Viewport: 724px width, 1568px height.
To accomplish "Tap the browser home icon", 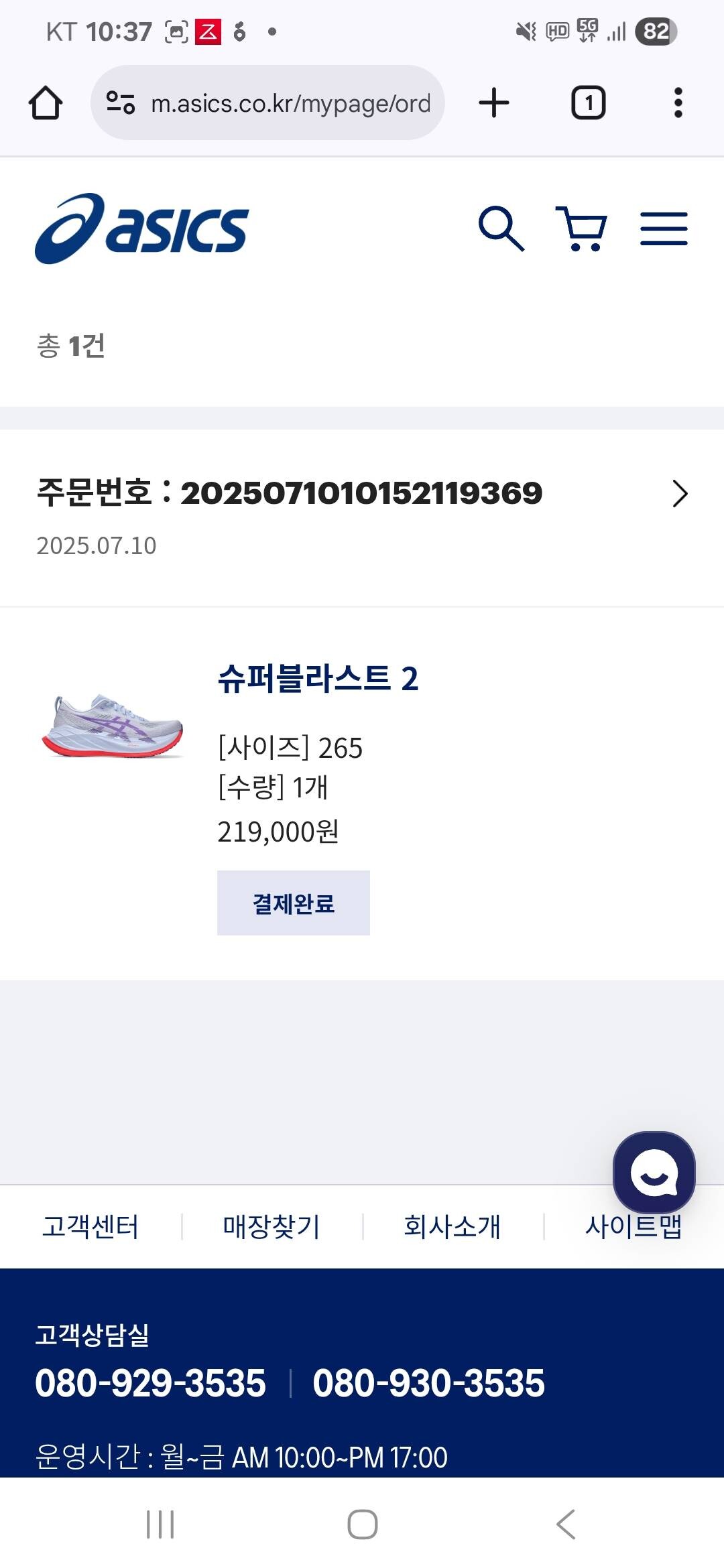I will 46,103.
